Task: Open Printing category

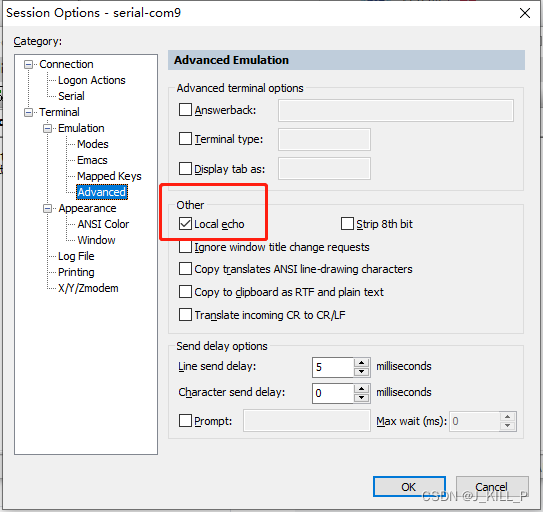Action: point(76,272)
